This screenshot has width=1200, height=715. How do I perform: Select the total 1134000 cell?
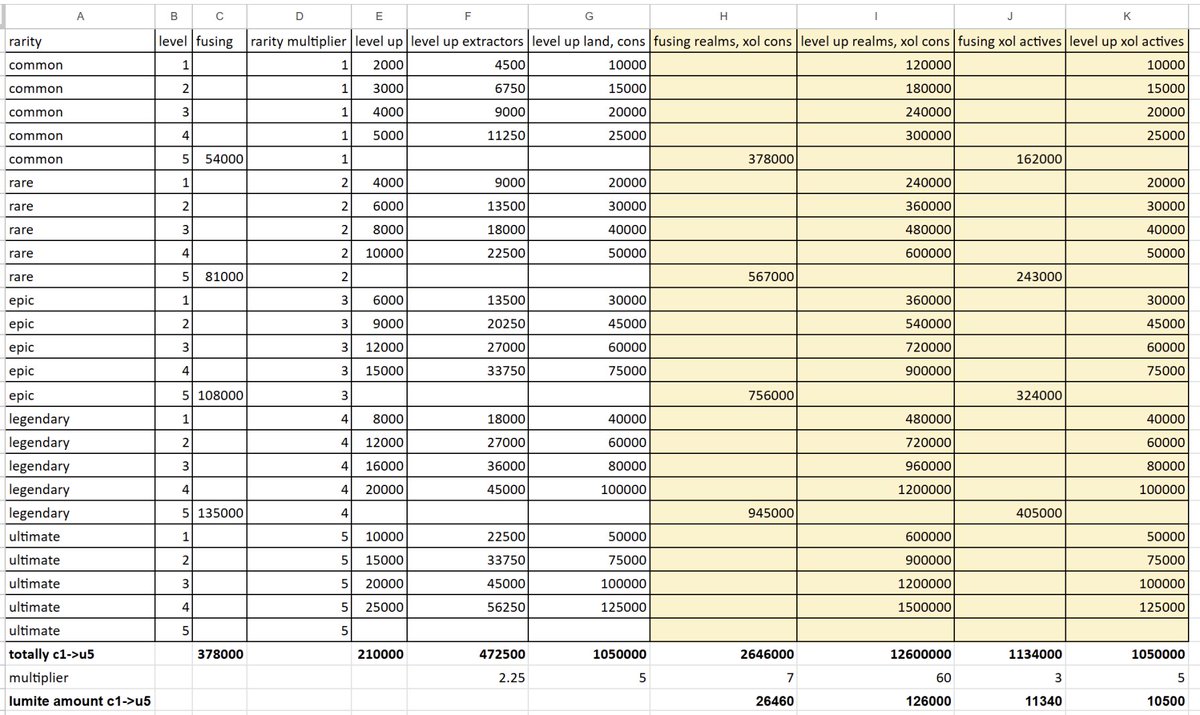(x=1011, y=654)
